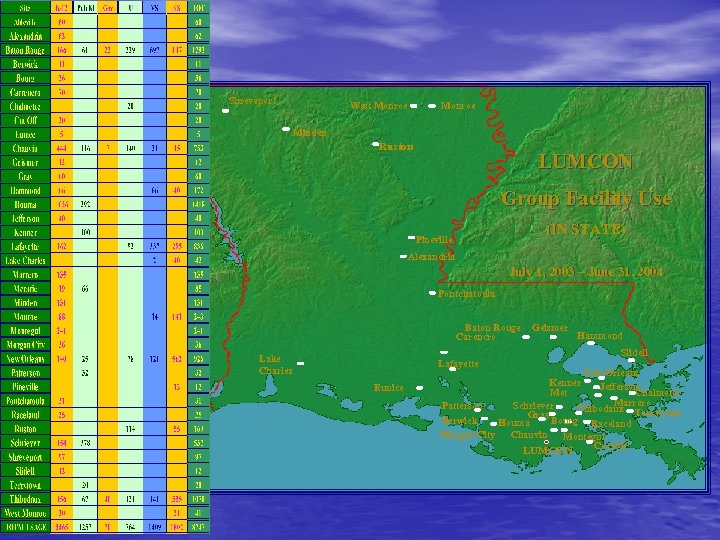Select the Alexandria row label in the table
The image size is (720, 540).
point(25,36)
